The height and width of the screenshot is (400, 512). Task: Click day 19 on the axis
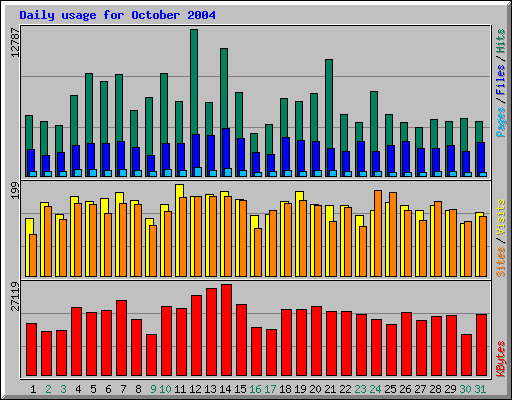[300, 389]
